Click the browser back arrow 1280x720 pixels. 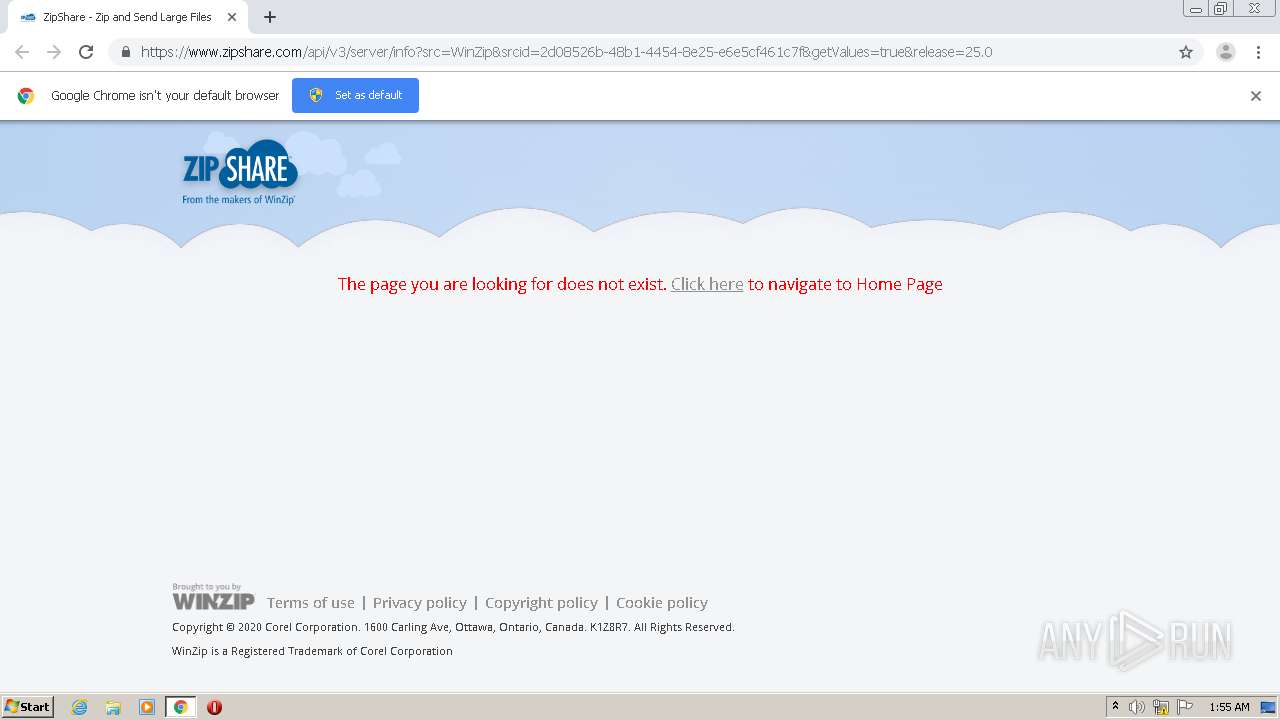(x=22, y=52)
